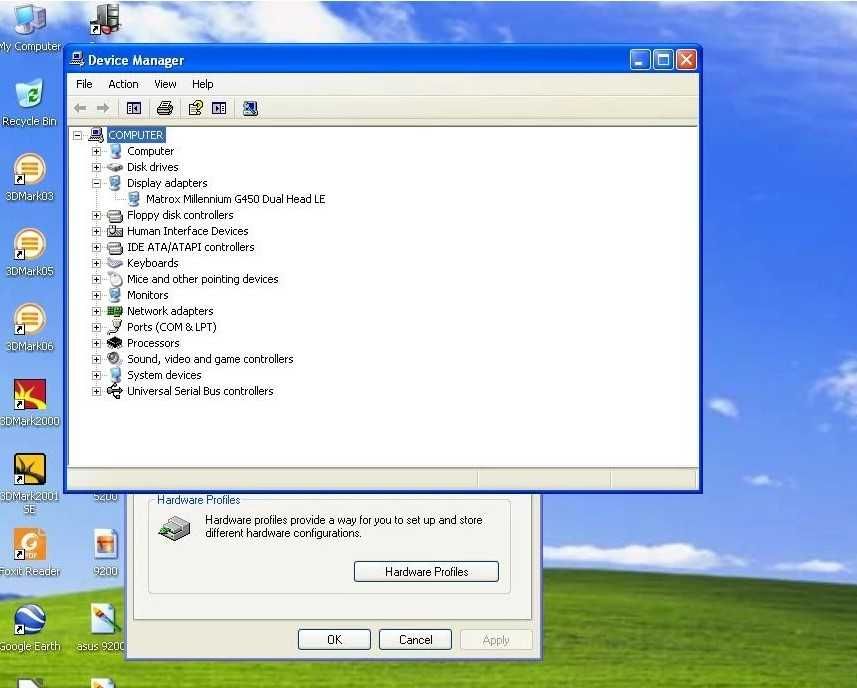Select the Monitors text label

click(x=148, y=295)
